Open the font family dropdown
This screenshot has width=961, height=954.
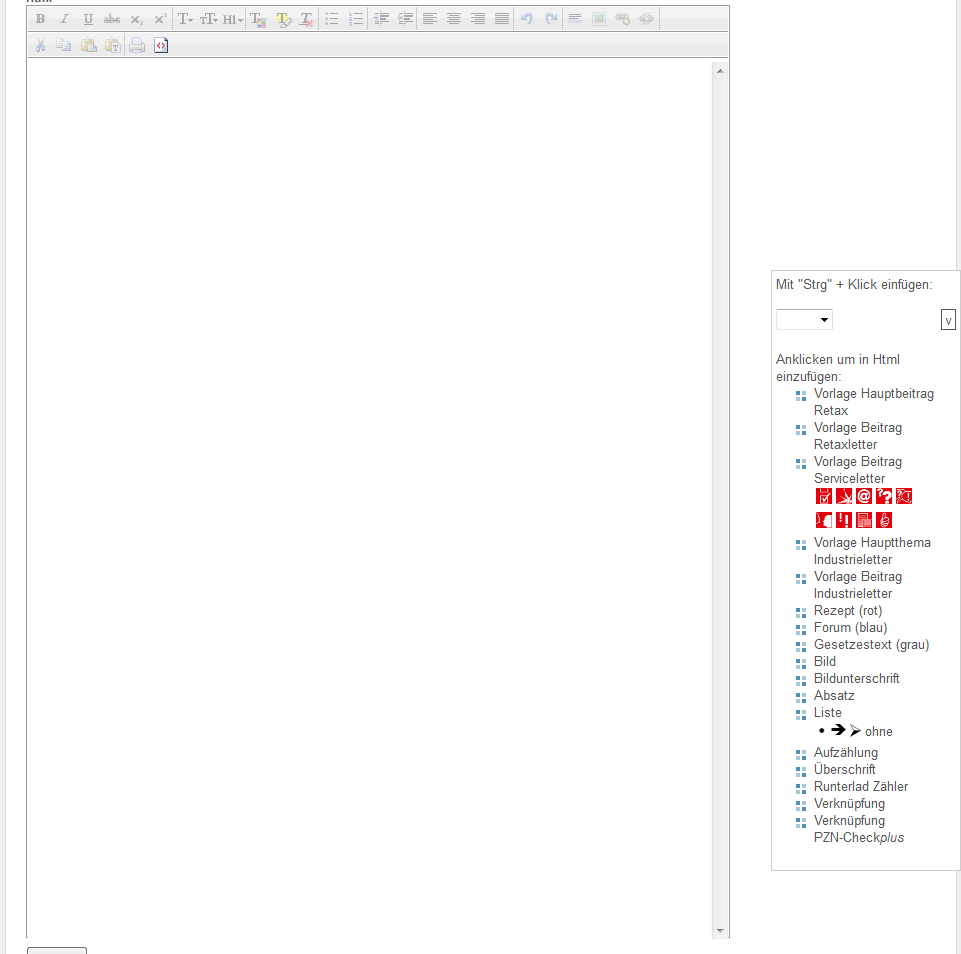pyautogui.click(x=186, y=19)
